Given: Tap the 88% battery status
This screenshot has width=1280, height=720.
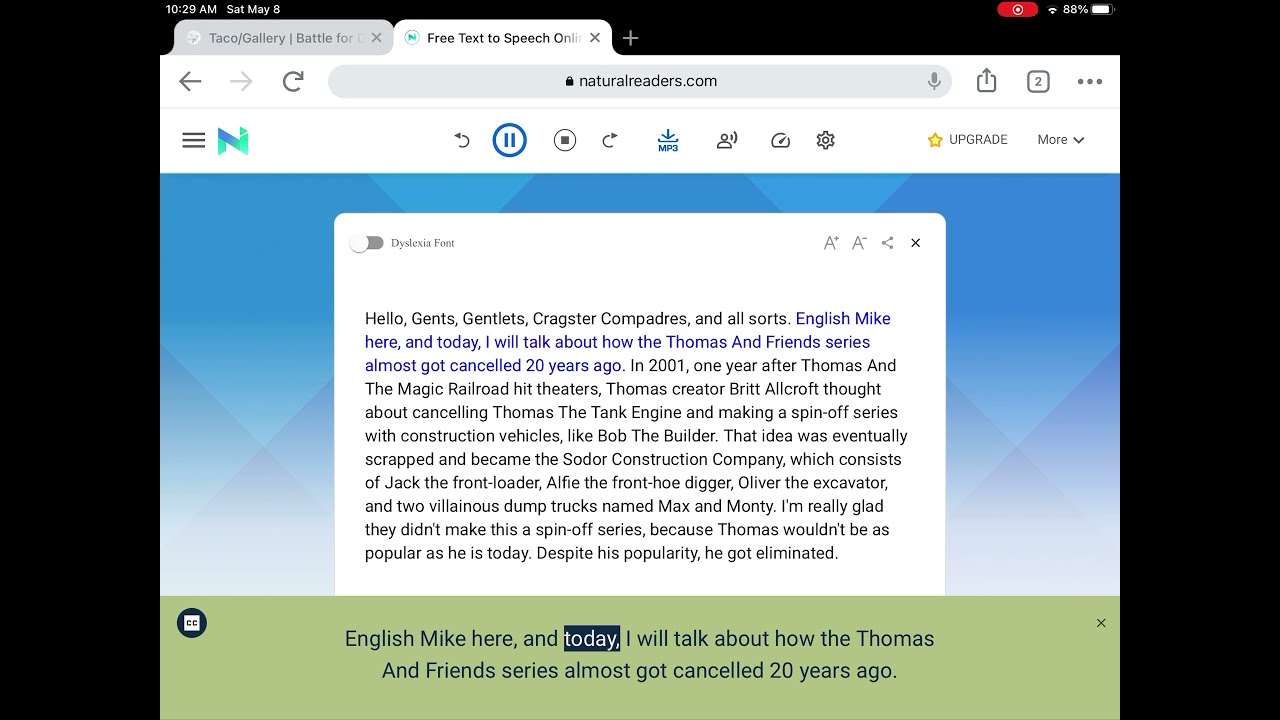Looking at the screenshot, I should click(x=1088, y=9).
